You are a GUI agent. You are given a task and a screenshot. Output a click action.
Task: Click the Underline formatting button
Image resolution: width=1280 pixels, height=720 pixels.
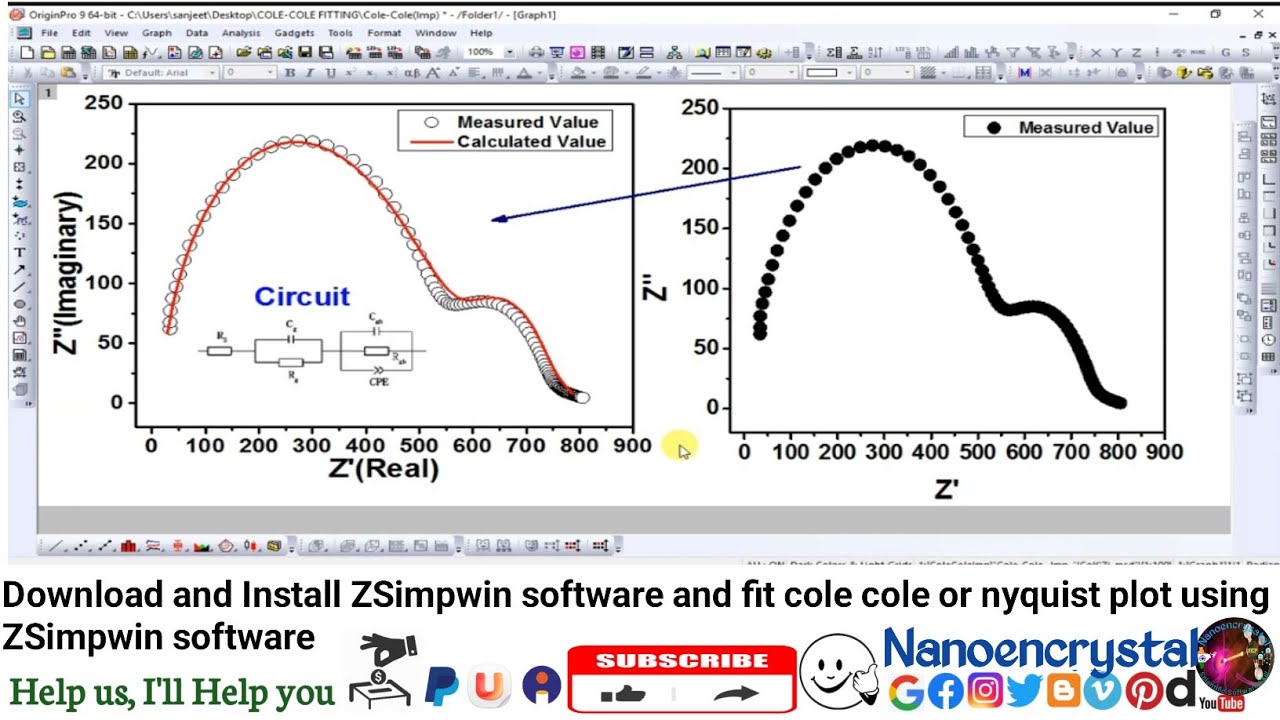point(330,73)
